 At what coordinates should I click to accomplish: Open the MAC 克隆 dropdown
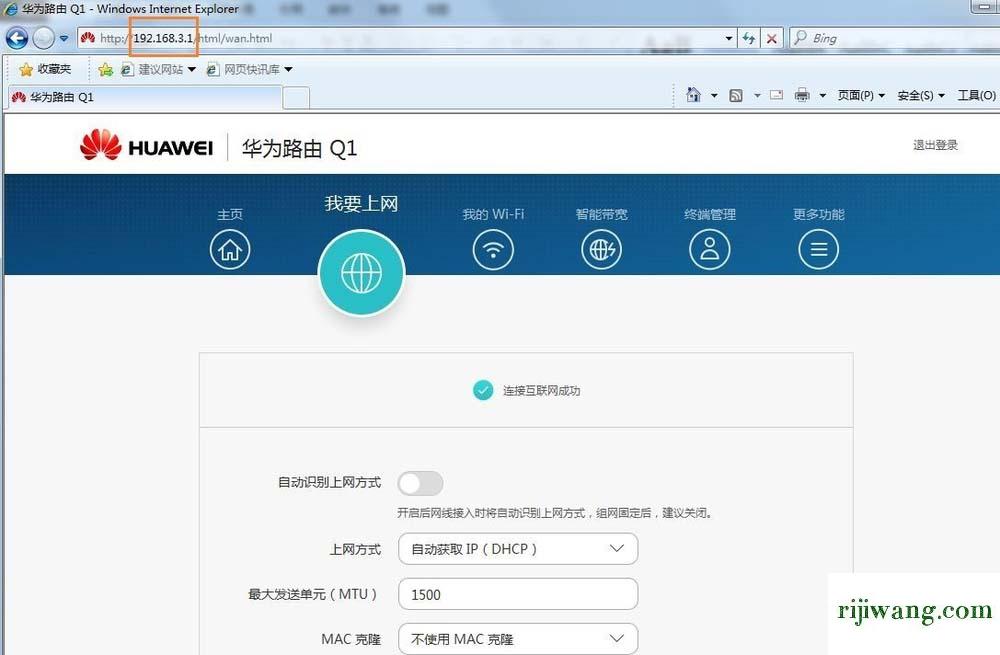(x=518, y=639)
